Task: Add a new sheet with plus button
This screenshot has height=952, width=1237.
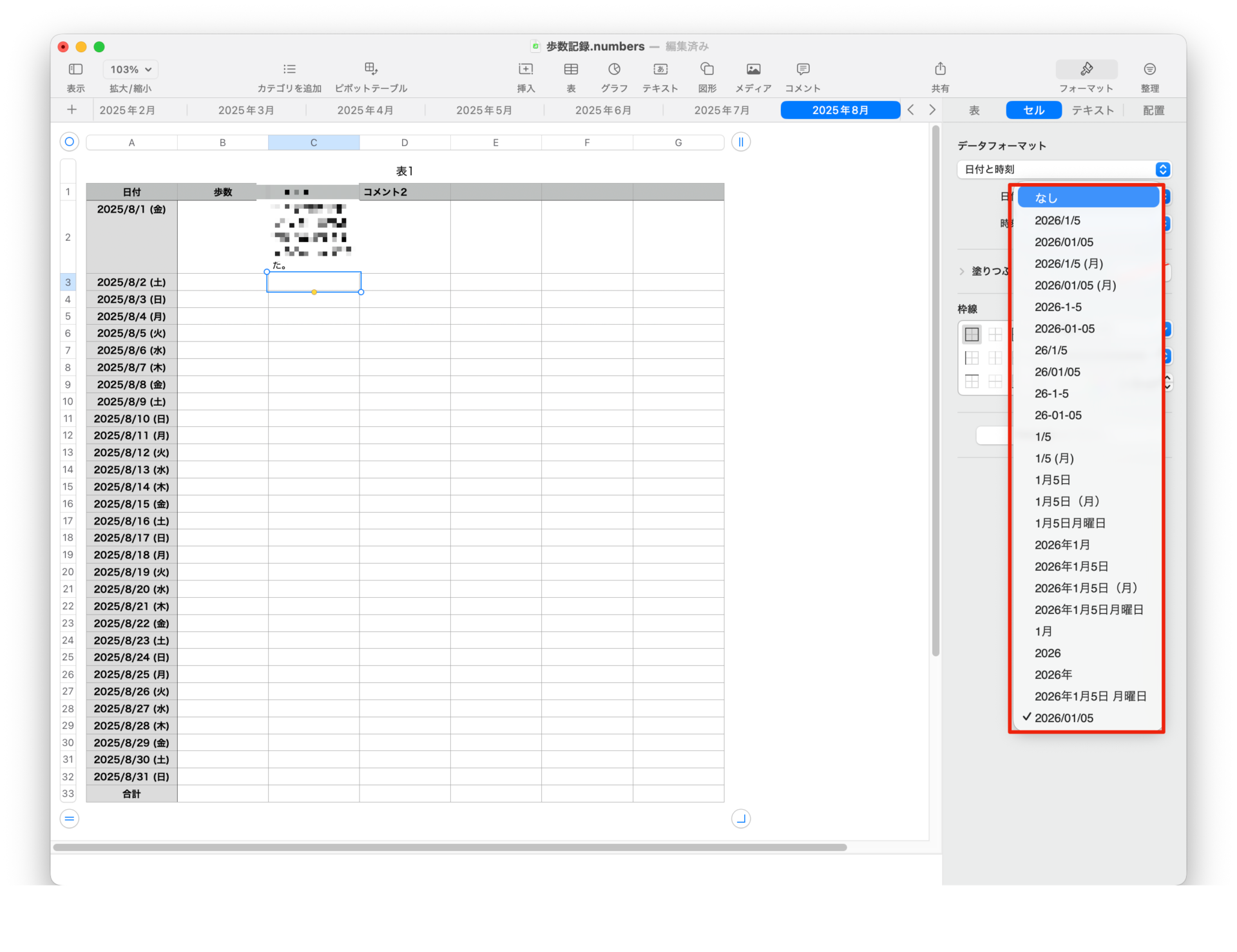Action: click(72, 110)
